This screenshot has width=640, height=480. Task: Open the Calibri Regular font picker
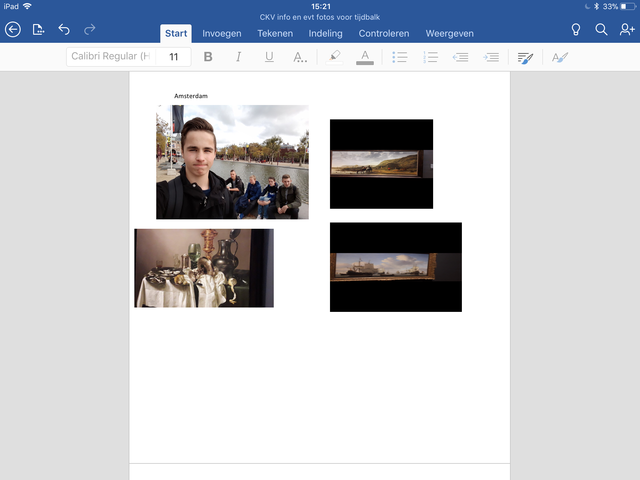(111, 56)
